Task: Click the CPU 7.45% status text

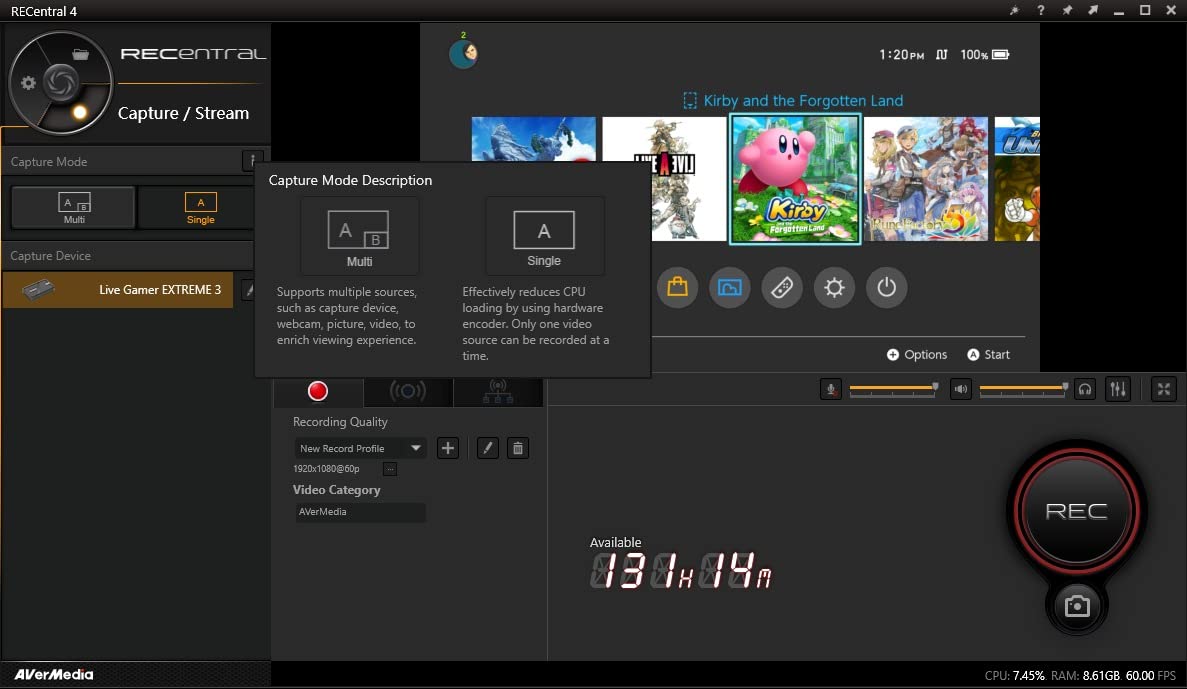Action: (1014, 675)
